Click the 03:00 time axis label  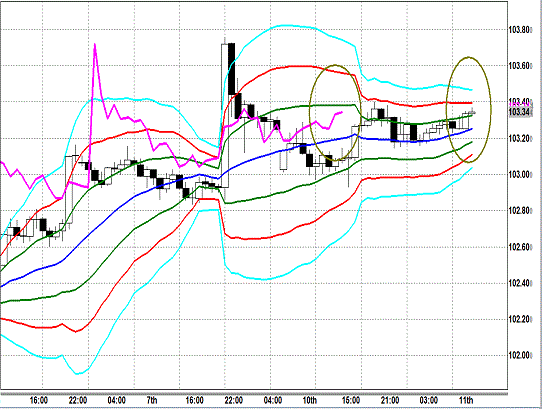tap(429, 400)
